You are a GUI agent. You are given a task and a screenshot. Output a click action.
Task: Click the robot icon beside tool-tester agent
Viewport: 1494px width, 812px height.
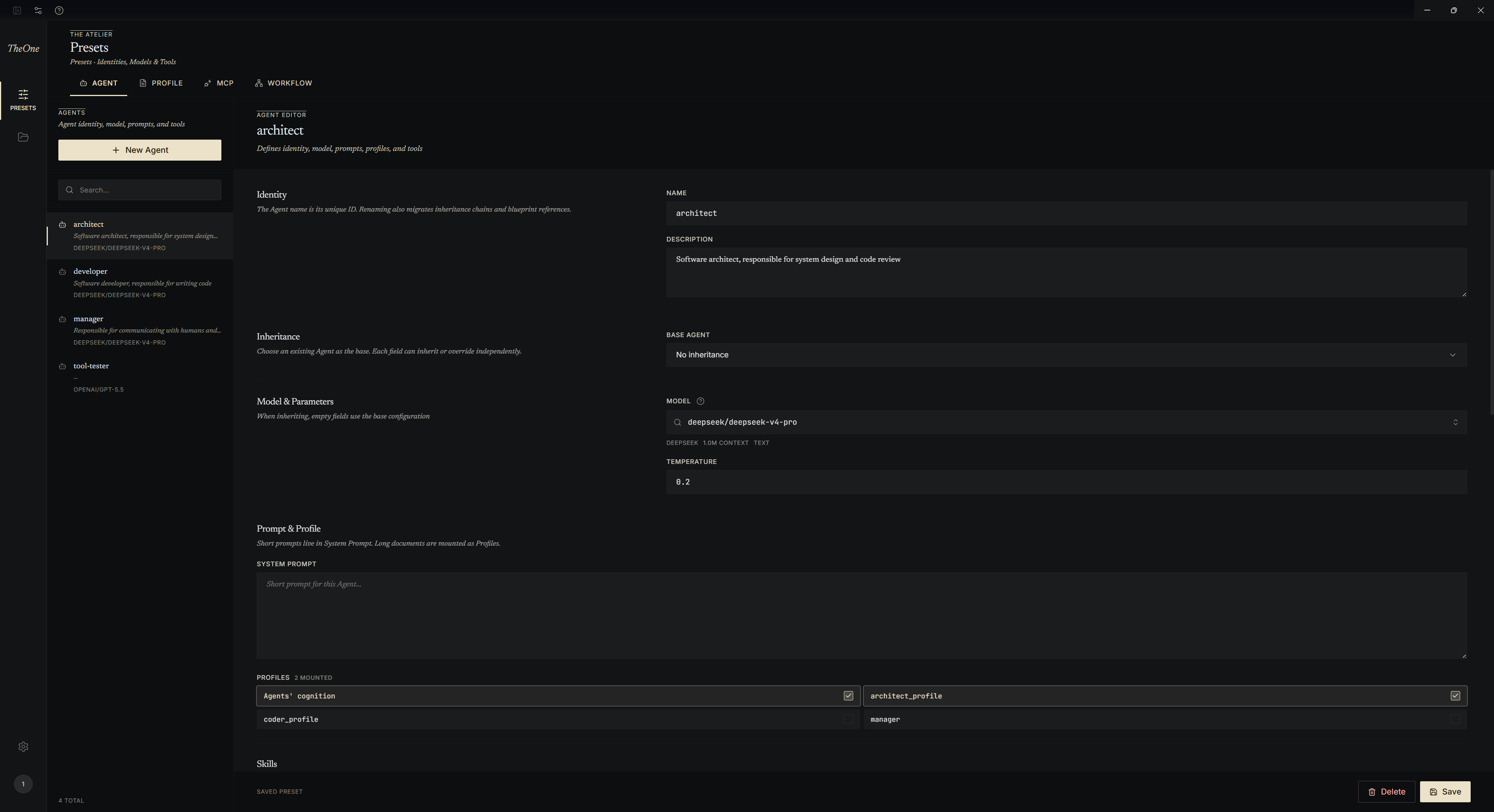point(63,366)
